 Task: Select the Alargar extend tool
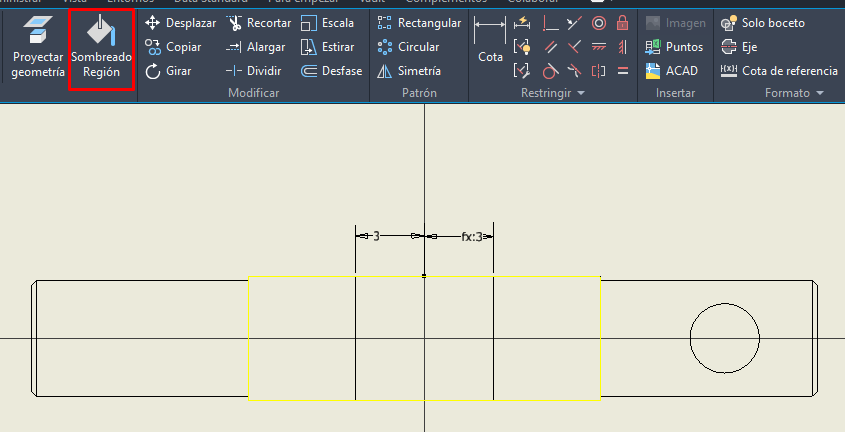[255, 47]
